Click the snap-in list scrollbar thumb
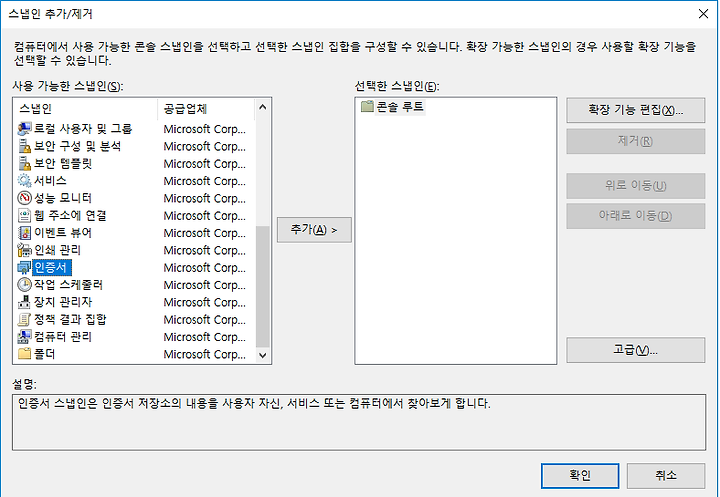720x497 pixels. (x=263, y=286)
